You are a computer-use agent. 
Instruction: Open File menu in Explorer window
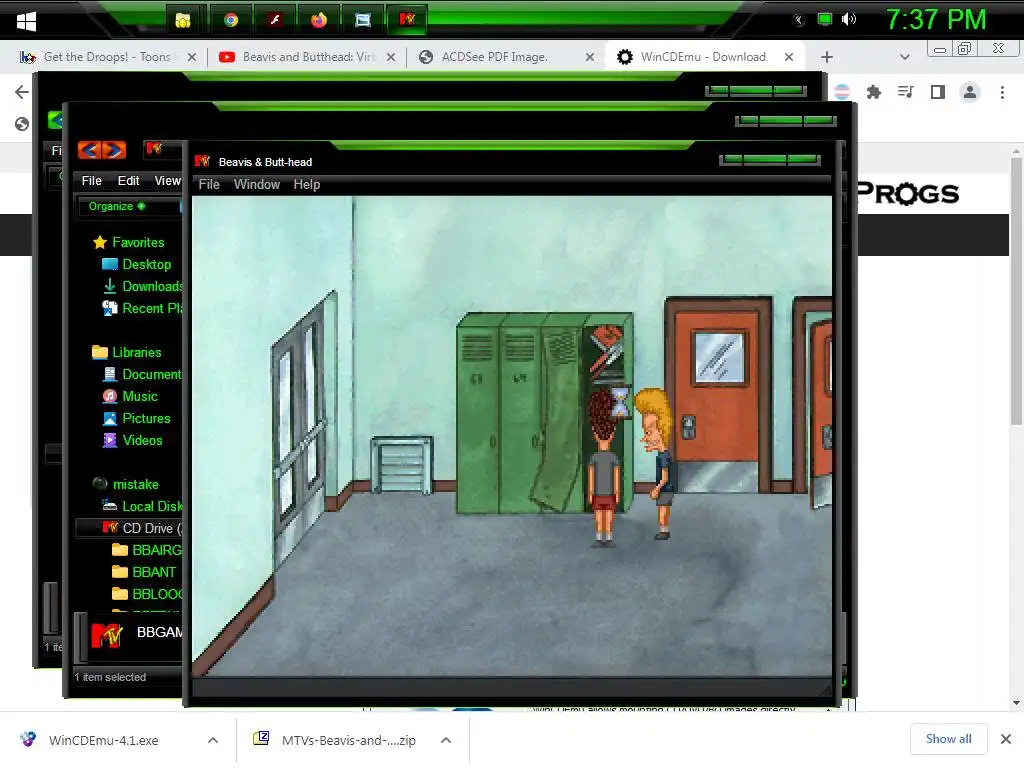click(x=91, y=181)
